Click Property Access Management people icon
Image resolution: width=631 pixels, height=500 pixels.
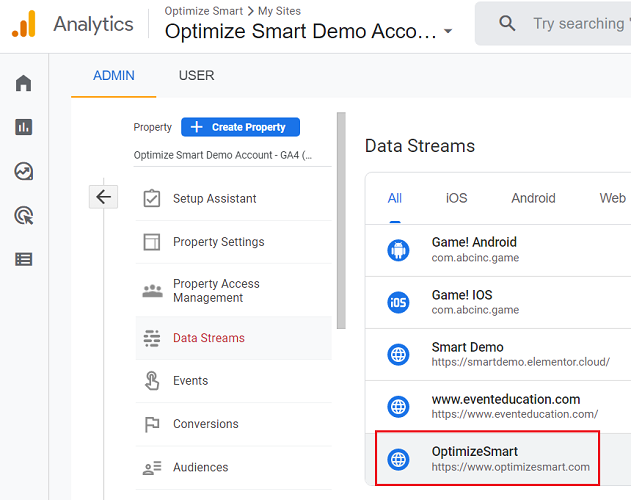click(153, 291)
